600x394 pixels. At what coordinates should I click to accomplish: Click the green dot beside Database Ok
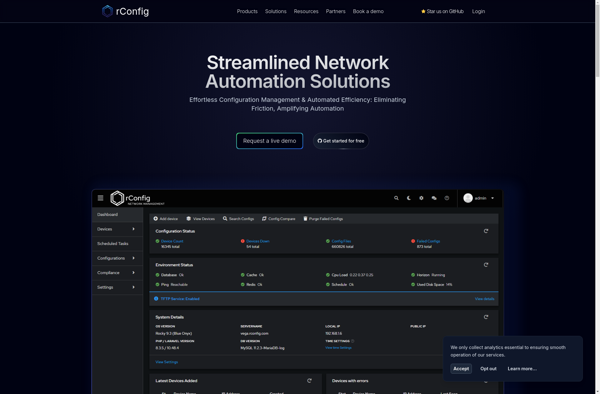coord(157,275)
